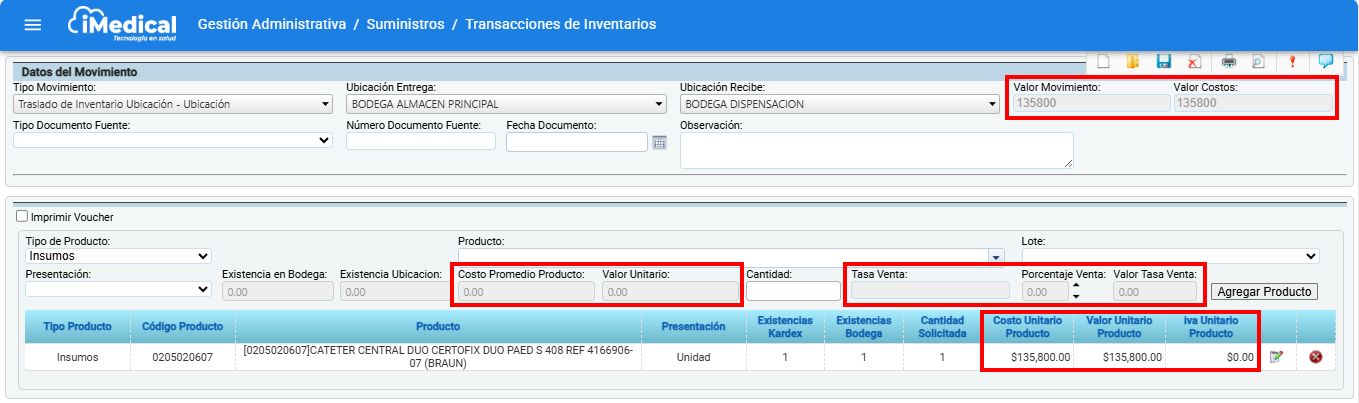Viewport: 1359px width, 403px height.
Task: Go to Suministros in the breadcrumb
Action: click(407, 24)
